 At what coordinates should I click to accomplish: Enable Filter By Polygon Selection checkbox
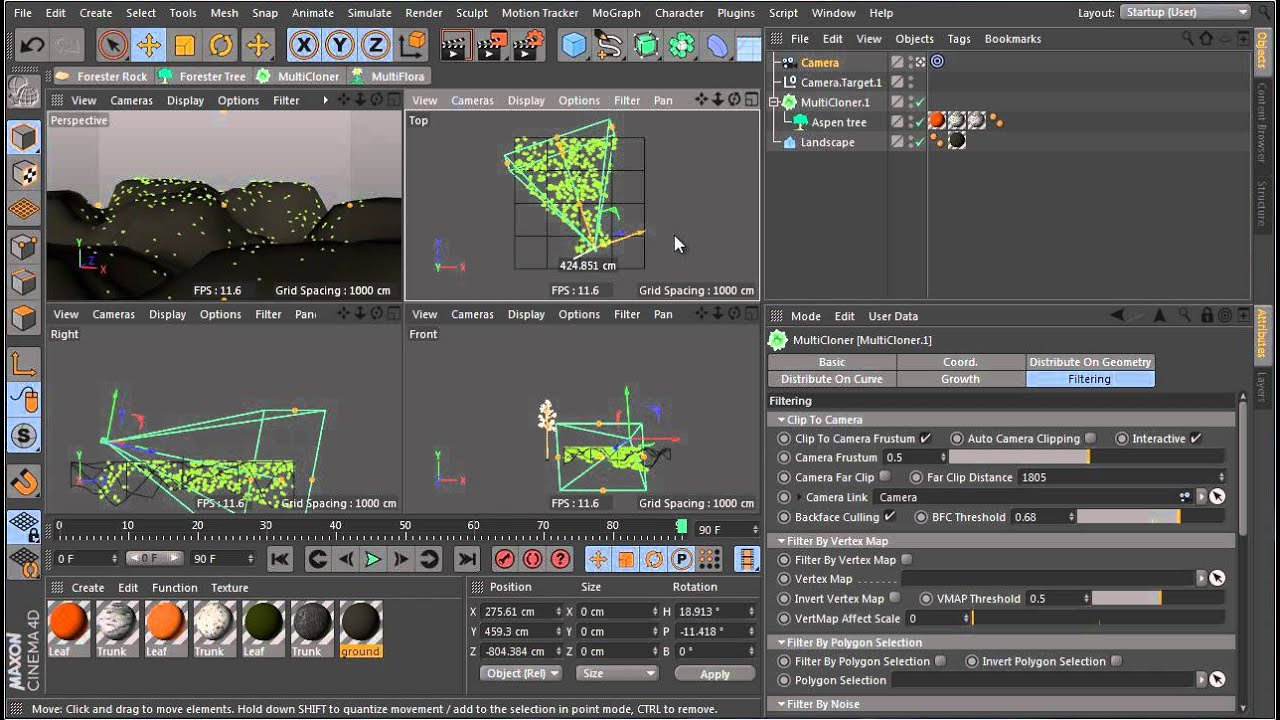coord(940,661)
